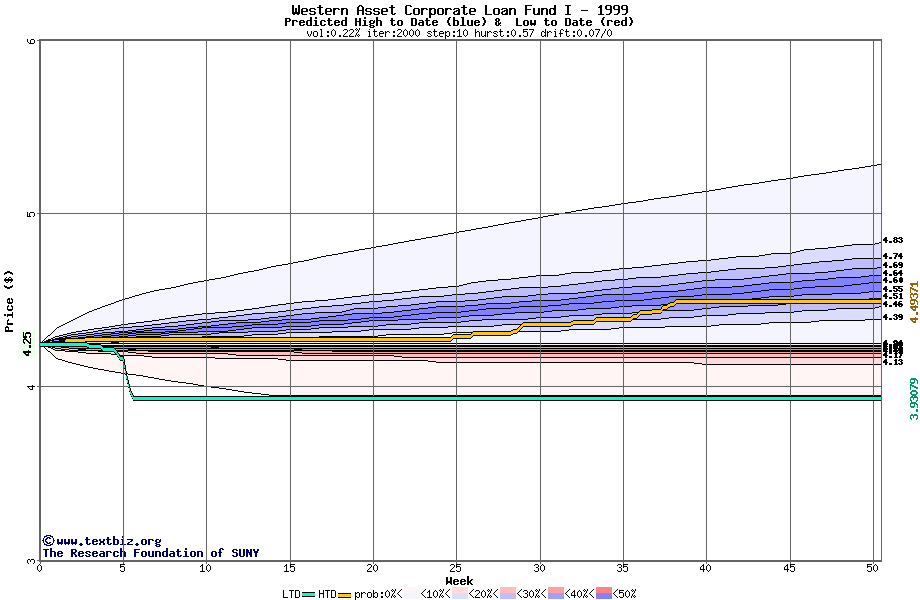920x600 pixels.
Task: Click the '<40%<' legend label
Action: click(x=580, y=594)
